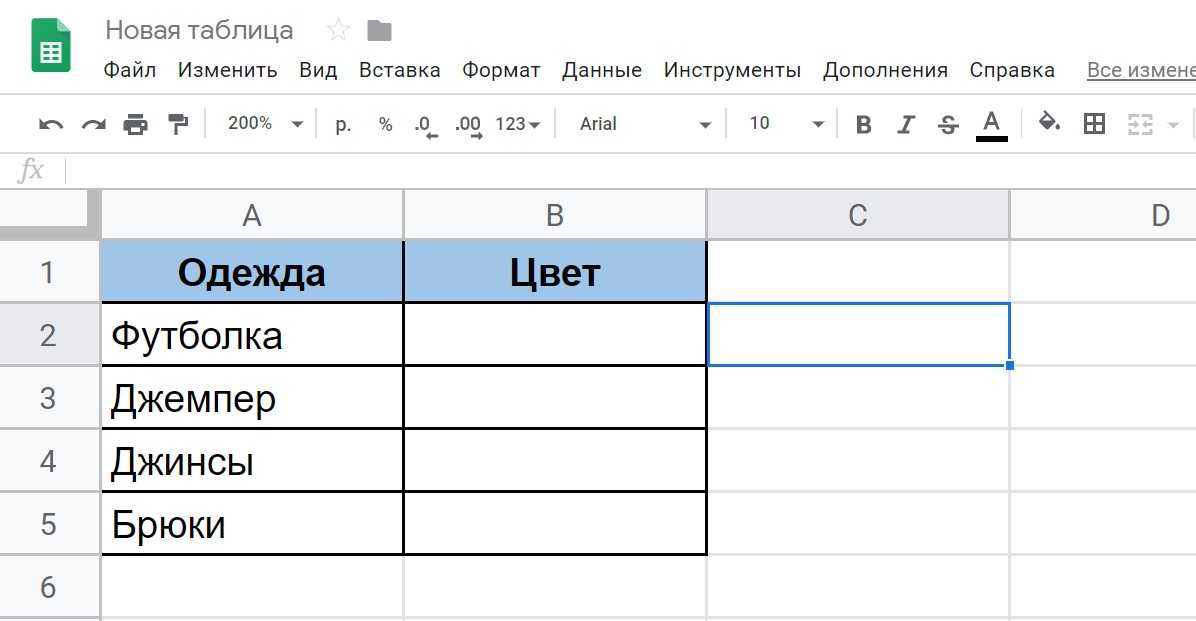Open the font size 10 dropdown
This screenshot has width=1196, height=621.
click(786, 124)
